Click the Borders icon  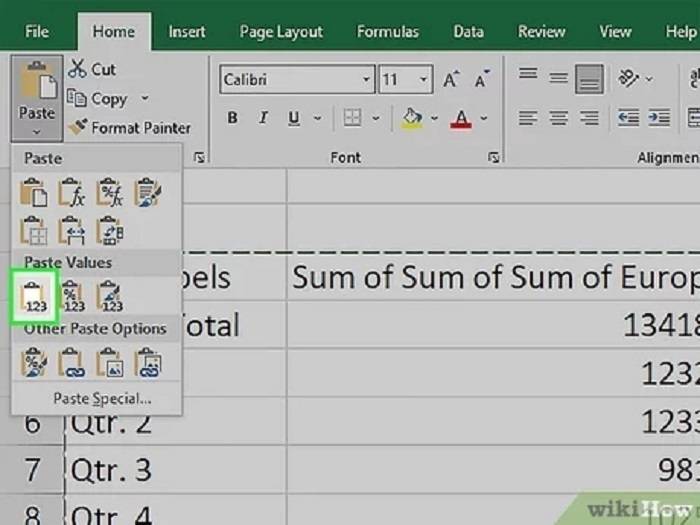pos(352,118)
